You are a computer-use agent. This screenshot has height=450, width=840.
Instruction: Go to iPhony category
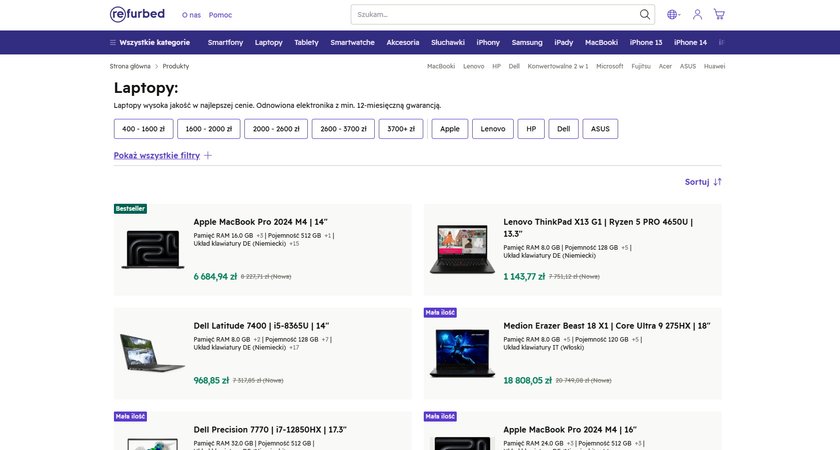pyautogui.click(x=488, y=42)
